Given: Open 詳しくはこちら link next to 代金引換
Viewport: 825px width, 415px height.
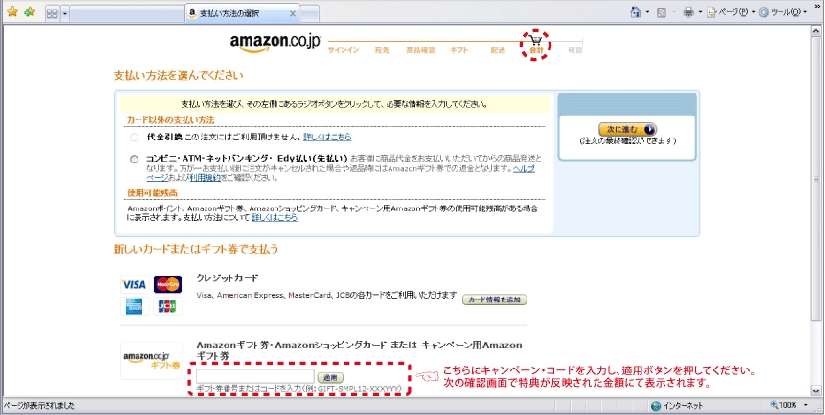Looking at the screenshot, I should click(327, 137).
